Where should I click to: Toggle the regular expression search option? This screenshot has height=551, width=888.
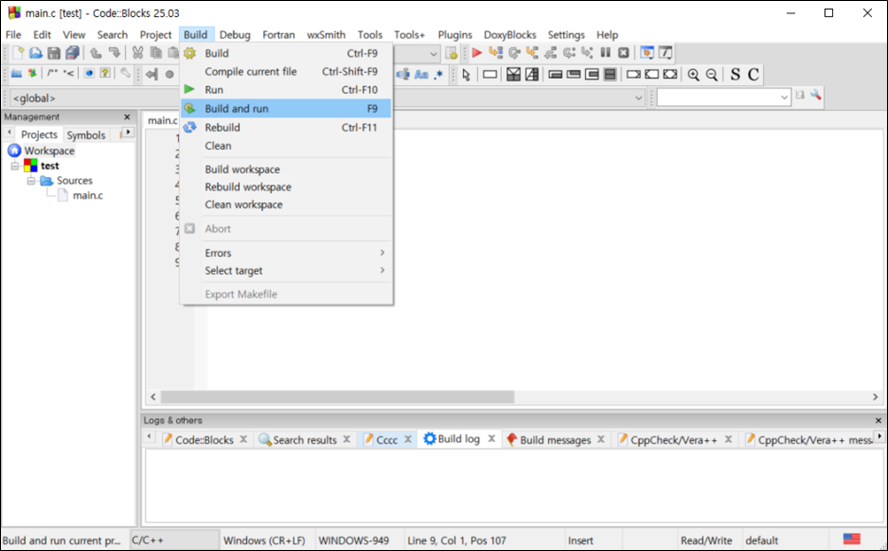point(438,74)
